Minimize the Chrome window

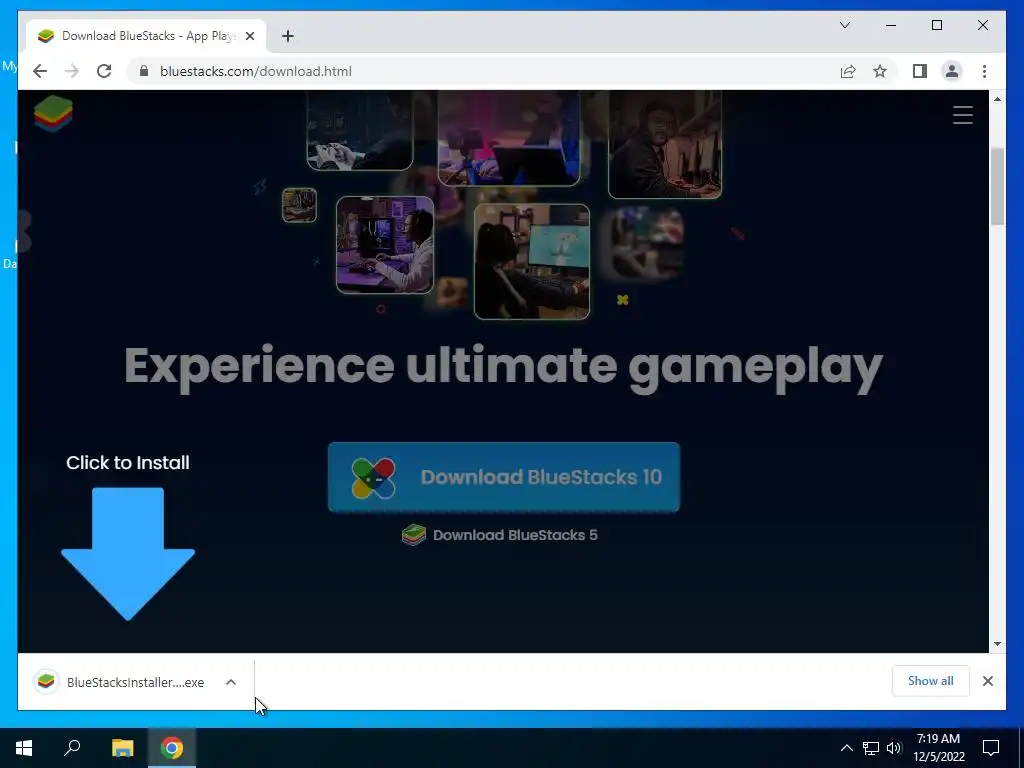point(891,25)
